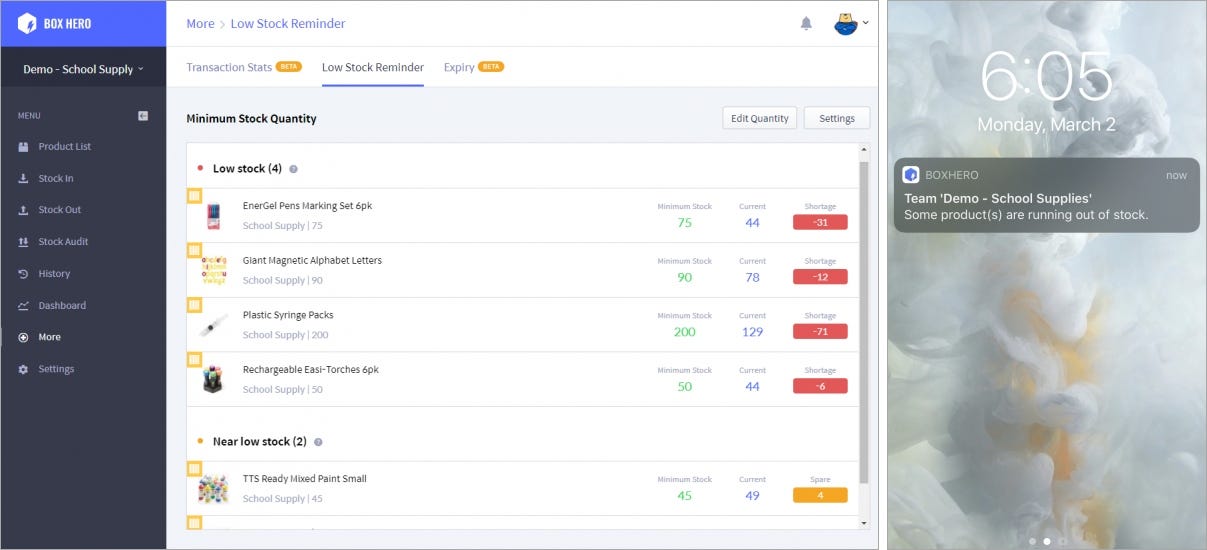Tap the 6:05 lock screen clock
This screenshot has height=550, width=1207.
point(1046,77)
